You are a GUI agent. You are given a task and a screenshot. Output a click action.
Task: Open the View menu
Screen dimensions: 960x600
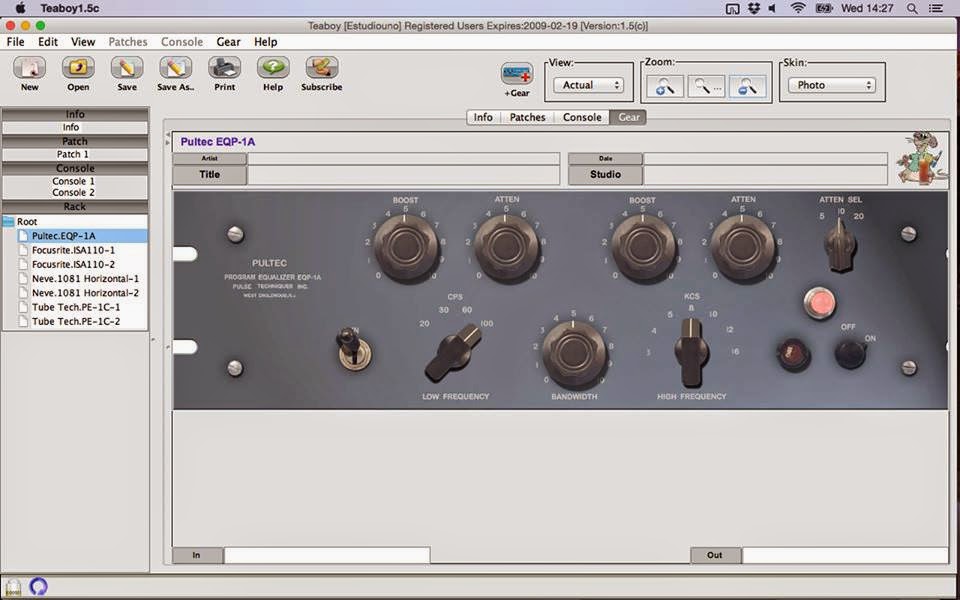click(83, 42)
